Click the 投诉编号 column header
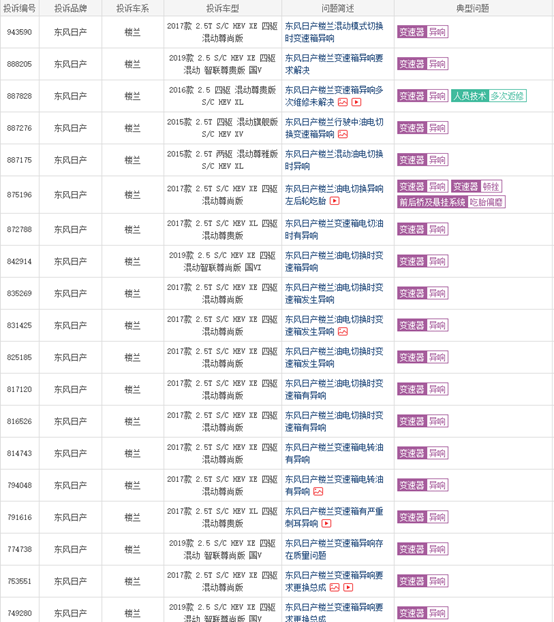Image resolution: width=554 pixels, height=622 pixels. 19,8
